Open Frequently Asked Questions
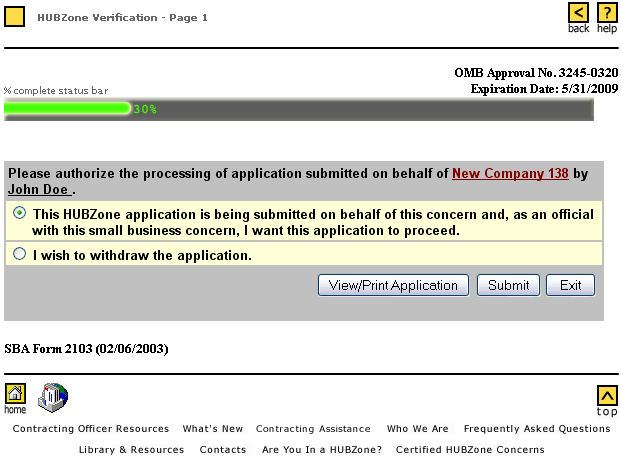 point(537,429)
